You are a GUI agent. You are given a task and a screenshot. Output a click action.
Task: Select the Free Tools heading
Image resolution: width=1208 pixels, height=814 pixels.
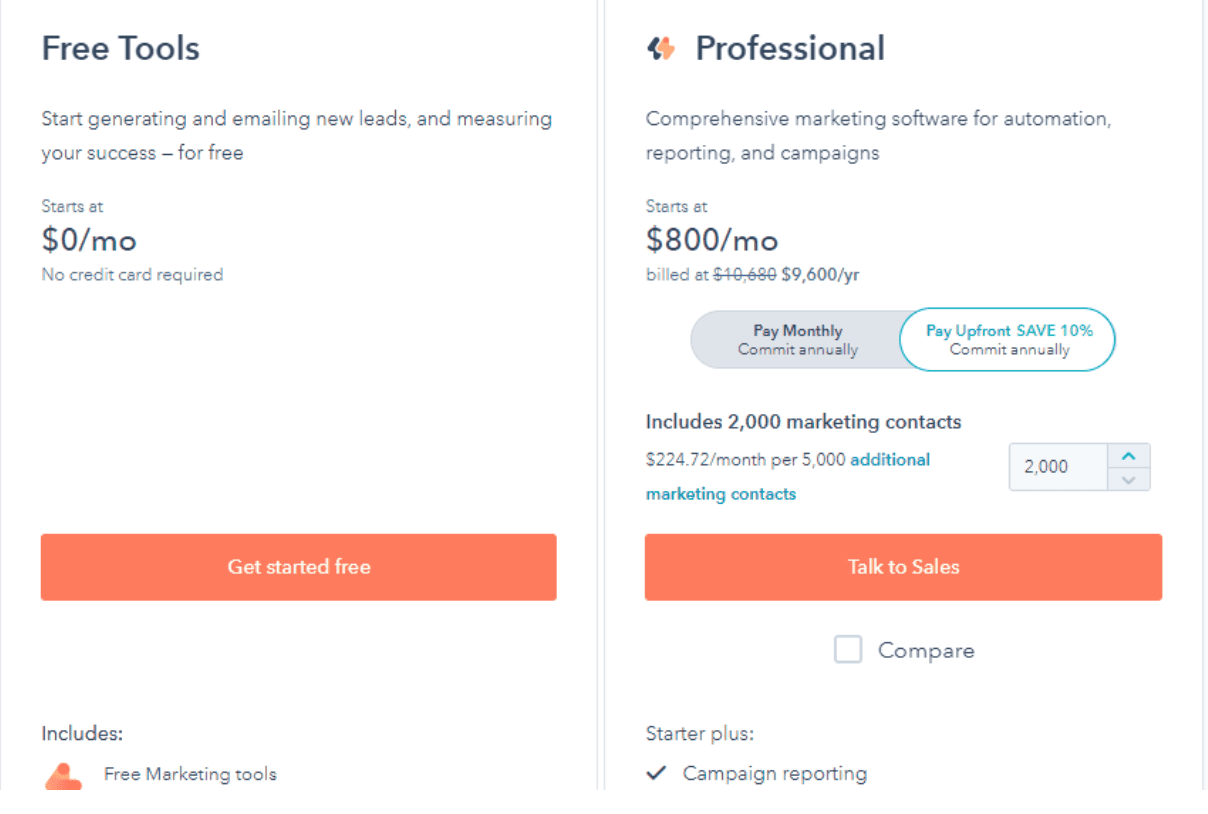(120, 48)
